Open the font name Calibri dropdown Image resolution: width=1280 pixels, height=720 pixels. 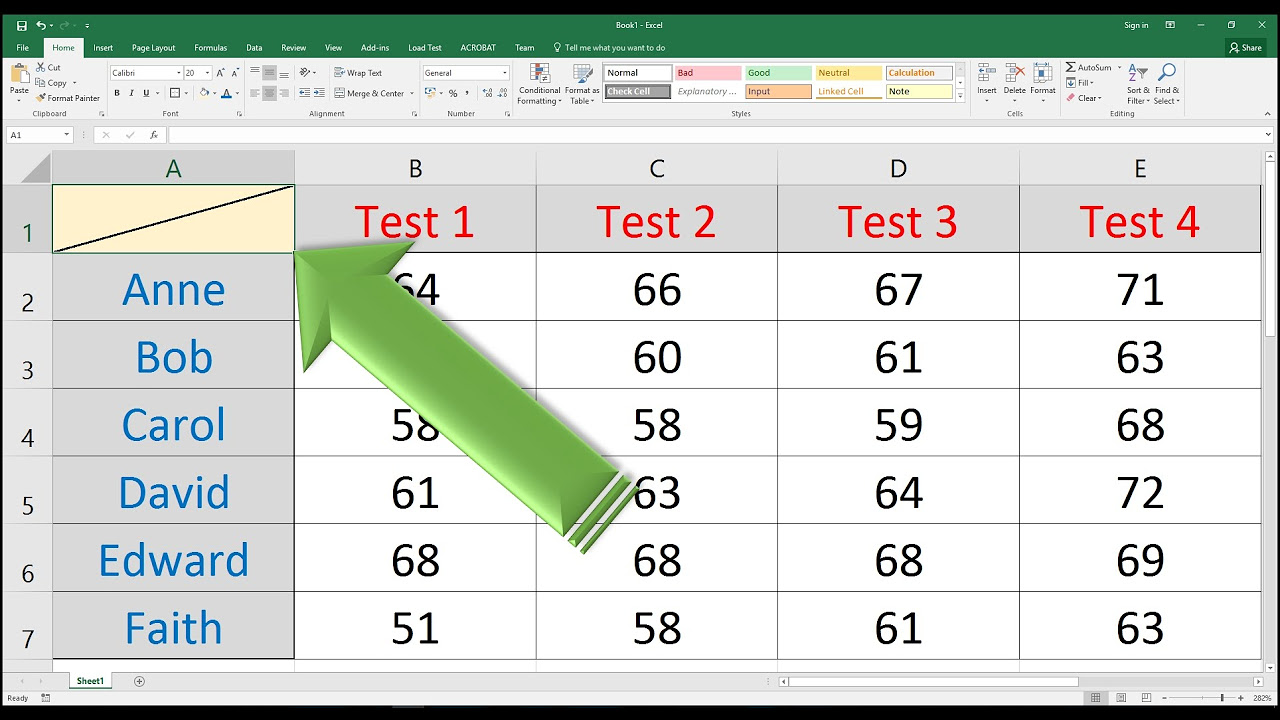click(179, 73)
